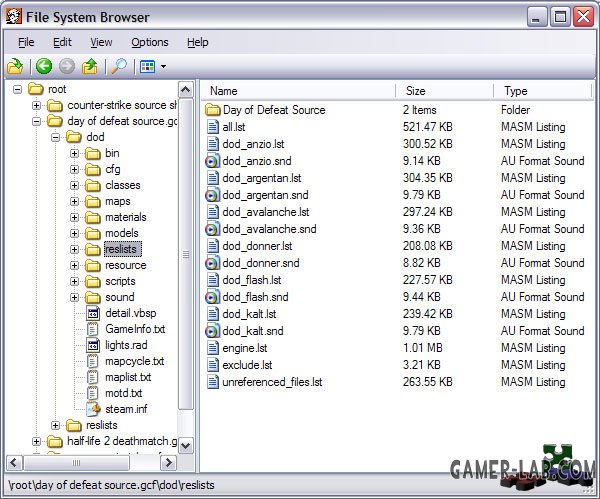Select the dod_avalanche.lst file name

(x=266, y=212)
